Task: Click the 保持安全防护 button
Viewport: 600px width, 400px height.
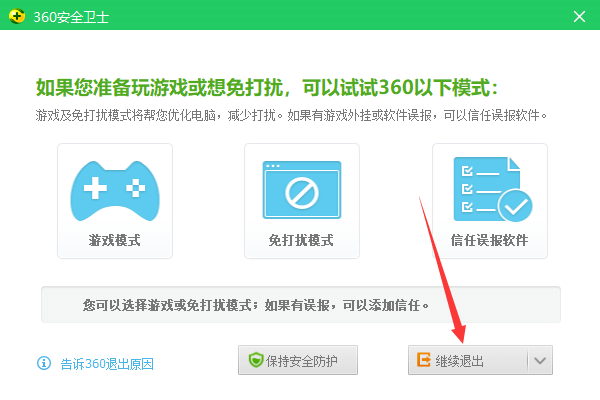Action: [x=298, y=360]
